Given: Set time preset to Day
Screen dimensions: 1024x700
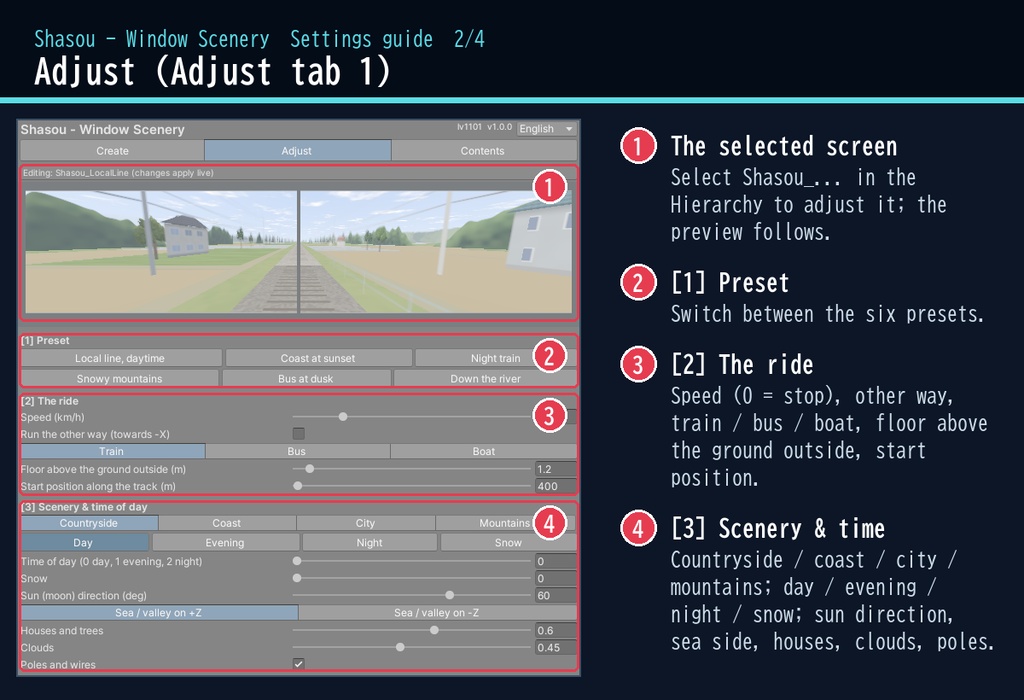Looking at the screenshot, I should click(85, 542).
